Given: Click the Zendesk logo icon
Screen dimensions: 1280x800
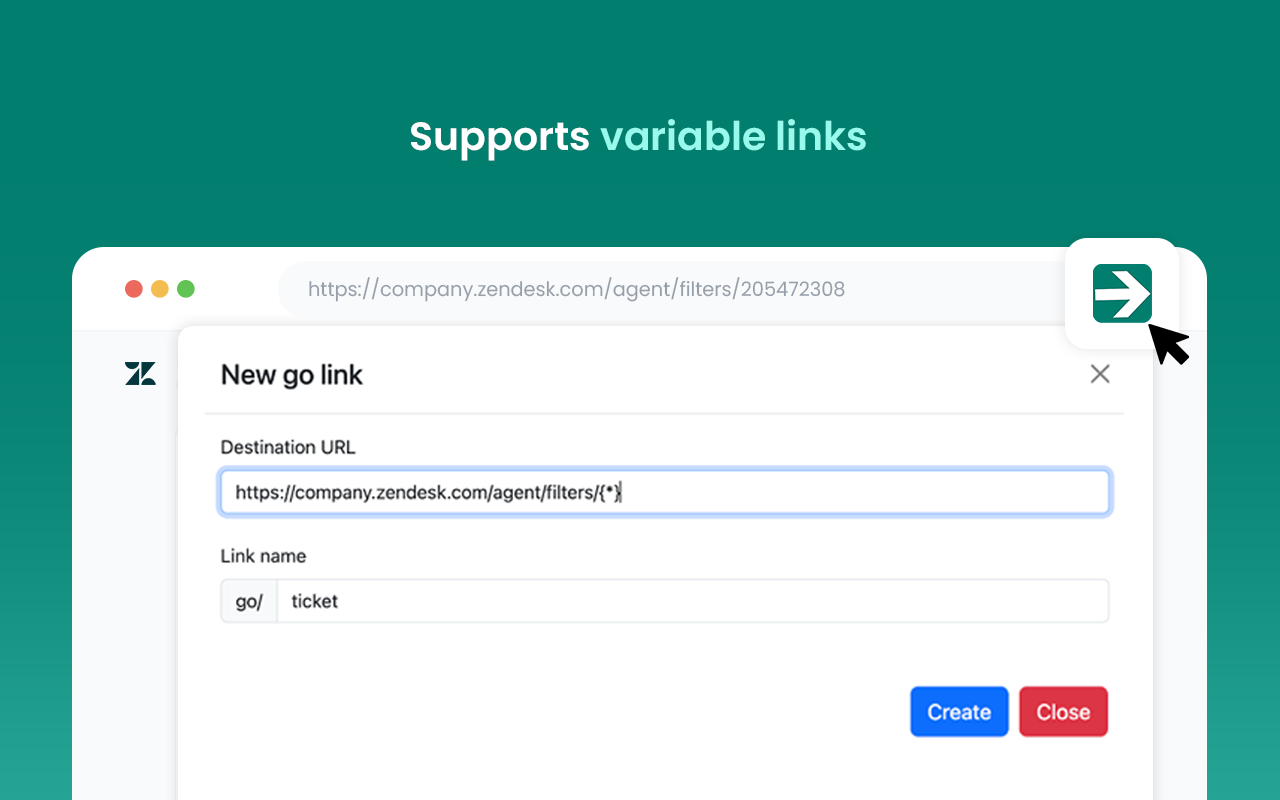Looking at the screenshot, I should (x=140, y=373).
